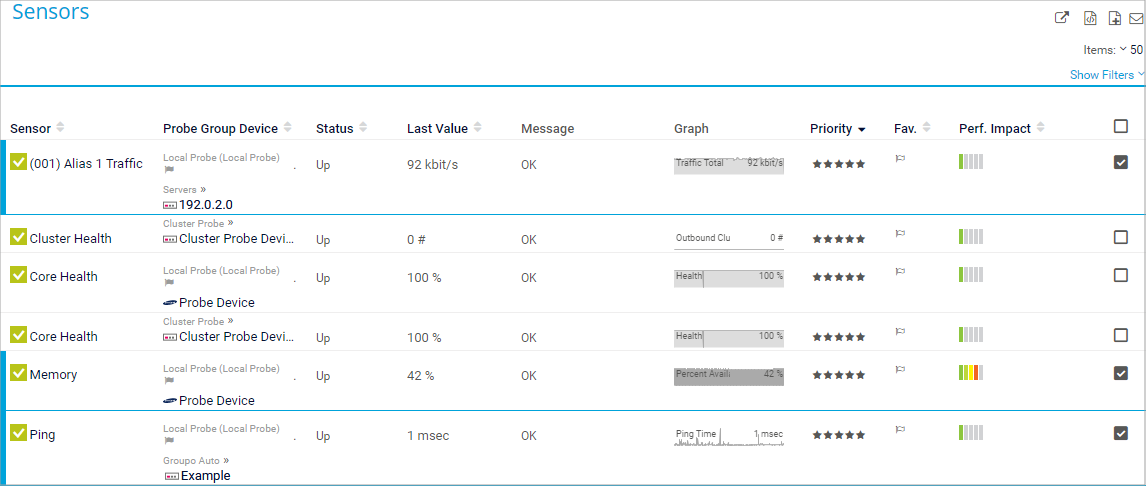The image size is (1146, 486).
Task: Click the priority stars for the Ping sensor
Action: (x=838, y=435)
